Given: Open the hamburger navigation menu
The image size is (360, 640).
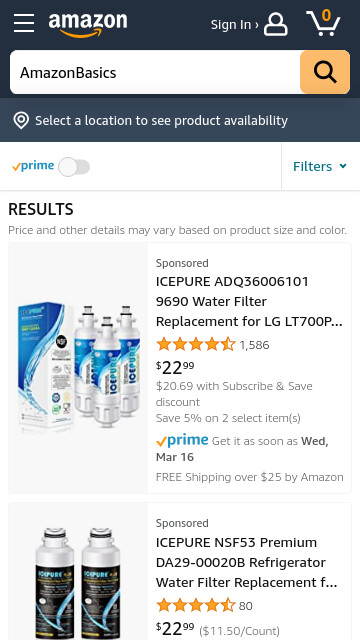Looking at the screenshot, I should 24,23.
